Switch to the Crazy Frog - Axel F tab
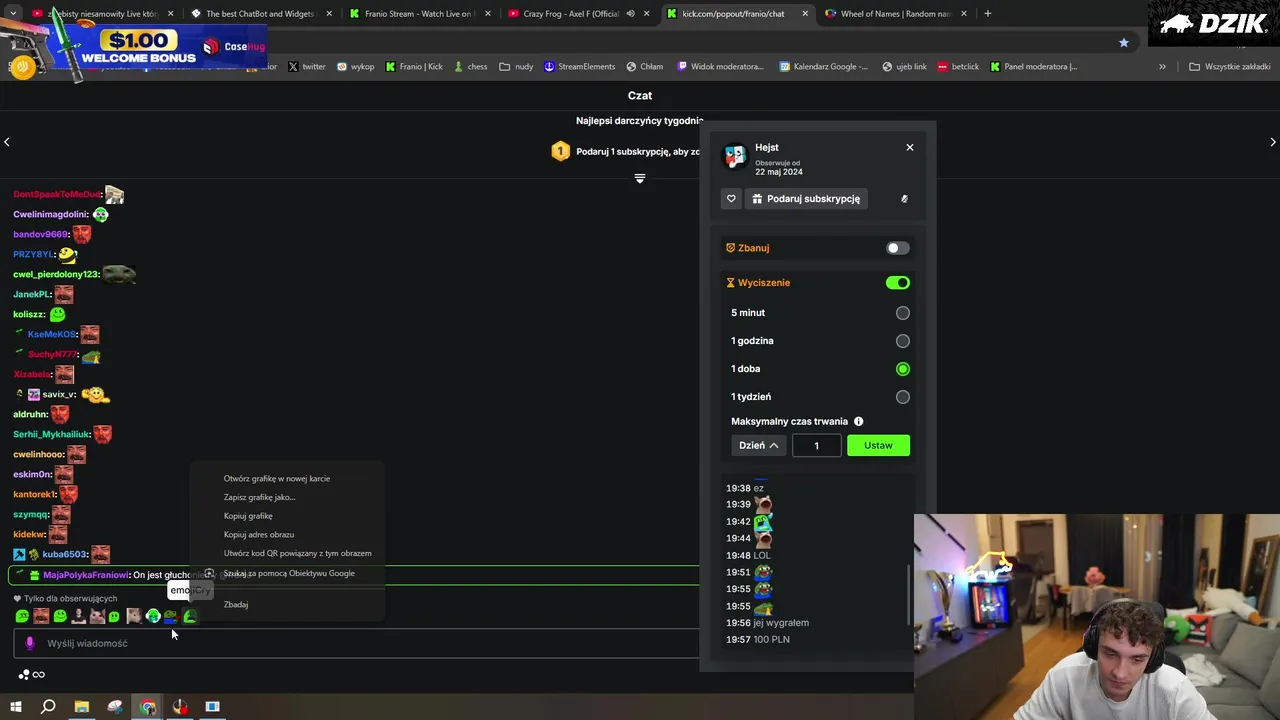 (570, 14)
